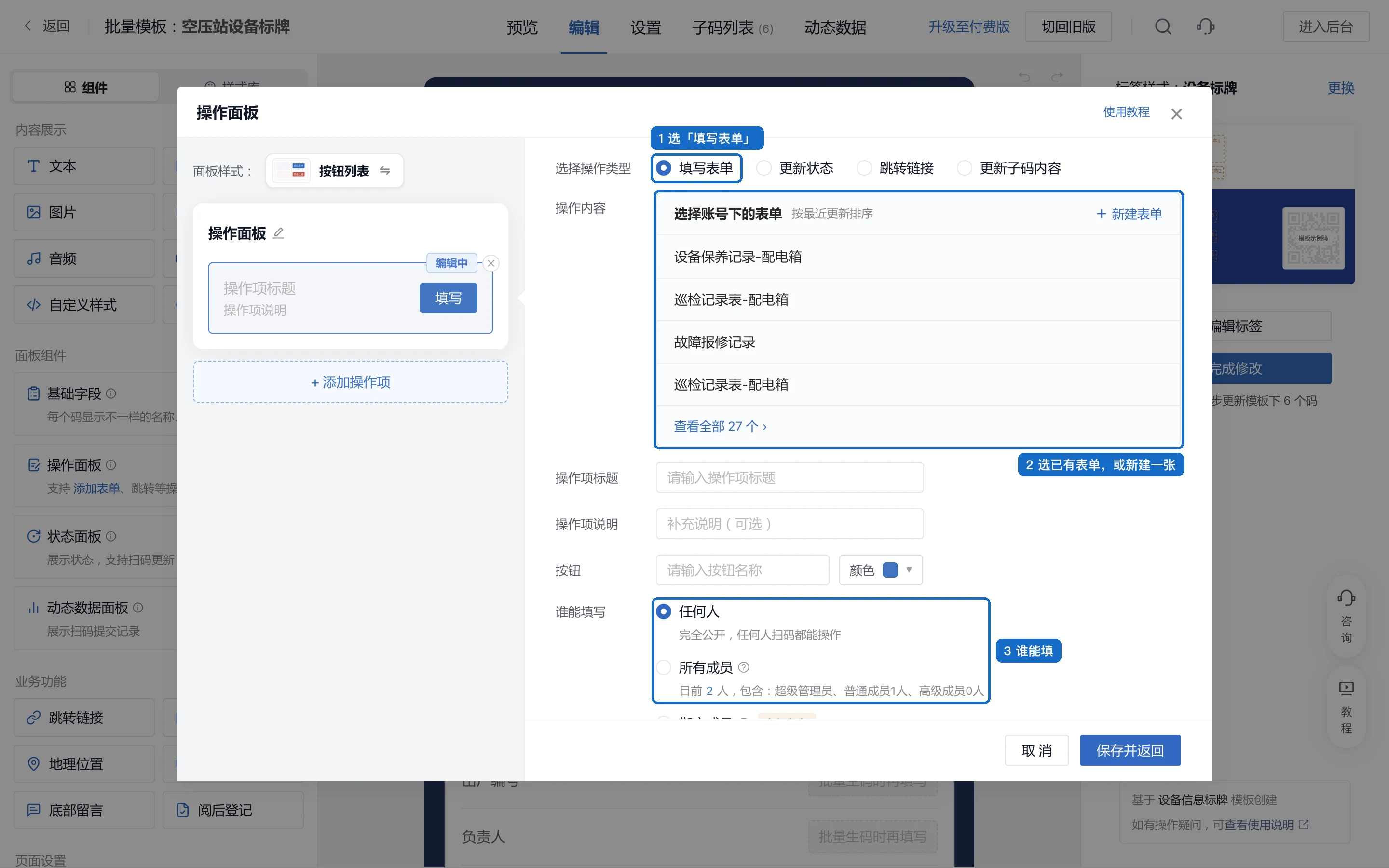The height and width of the screenshot is (868, 1389).
Task: Add the 自定义样式 component
Action: coord(84,305)
